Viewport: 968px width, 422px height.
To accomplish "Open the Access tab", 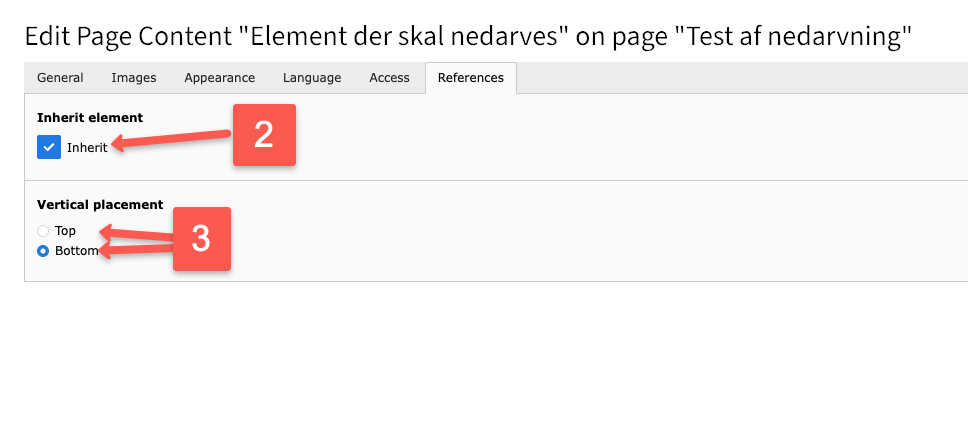I will 389,78.
